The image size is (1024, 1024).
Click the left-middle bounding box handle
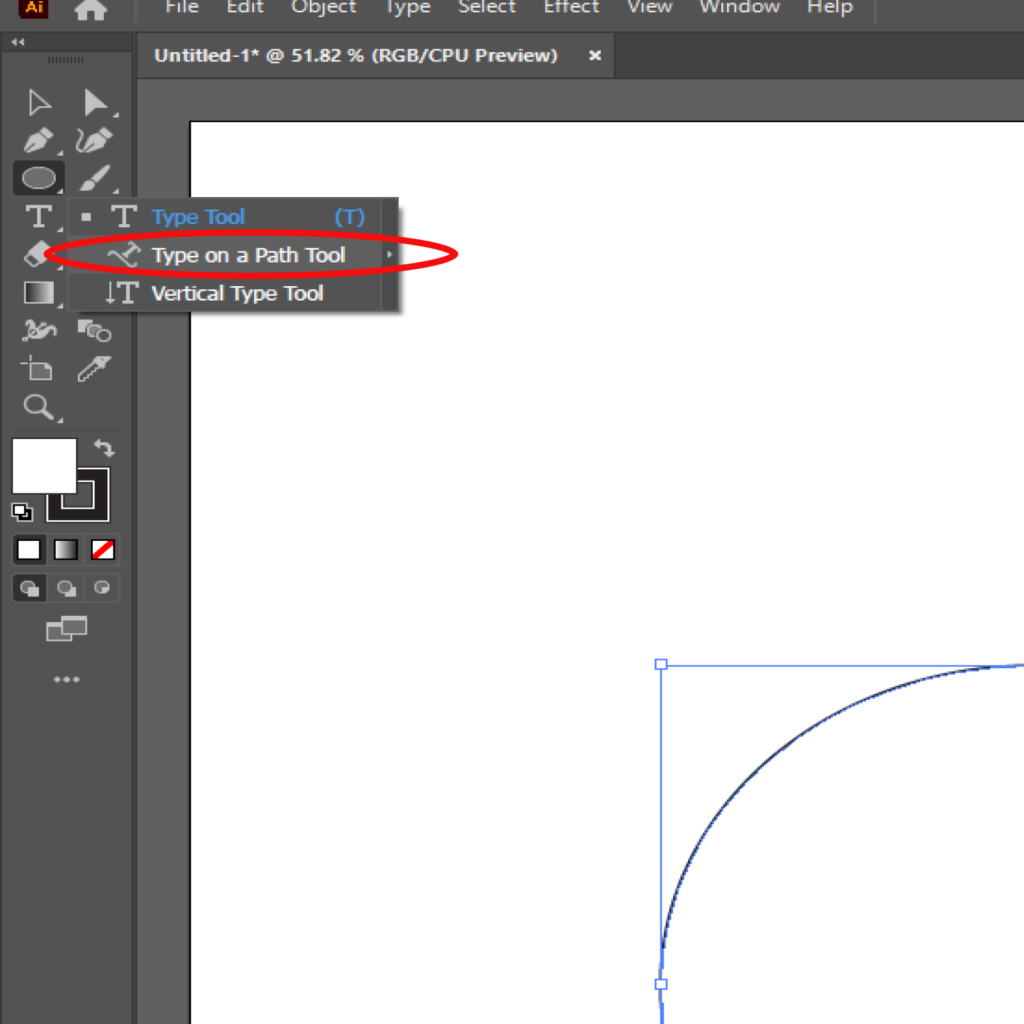pos(661,984)
